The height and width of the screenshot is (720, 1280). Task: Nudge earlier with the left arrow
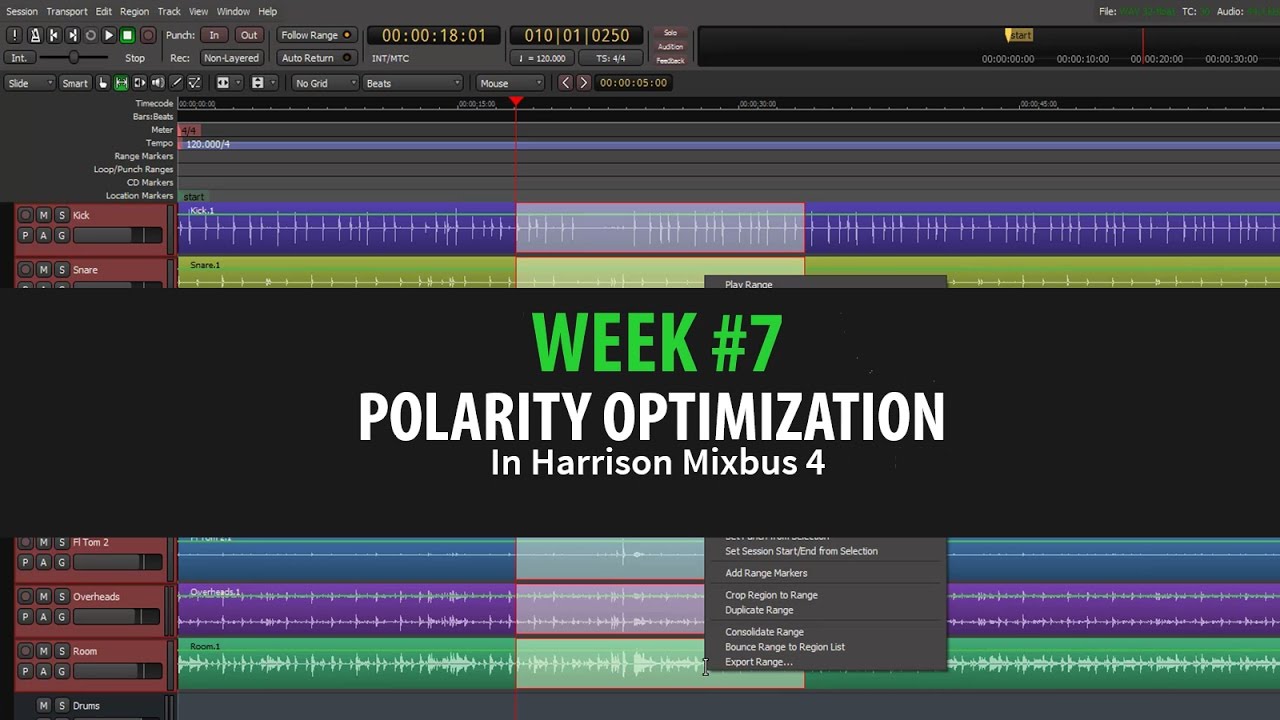click(565, 83)
